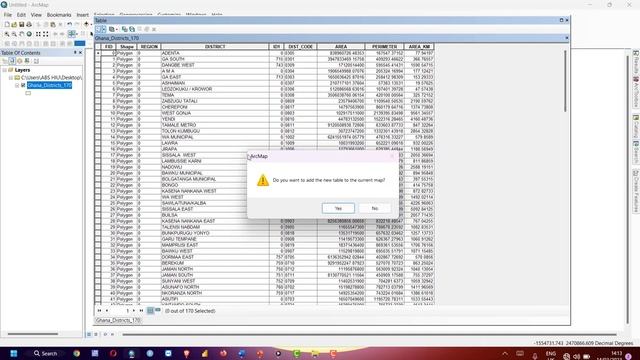Click the blue color box in toolbar
The width and height of the screenshot is (640, 360).
pyautogui.click(x=80, y=43)
